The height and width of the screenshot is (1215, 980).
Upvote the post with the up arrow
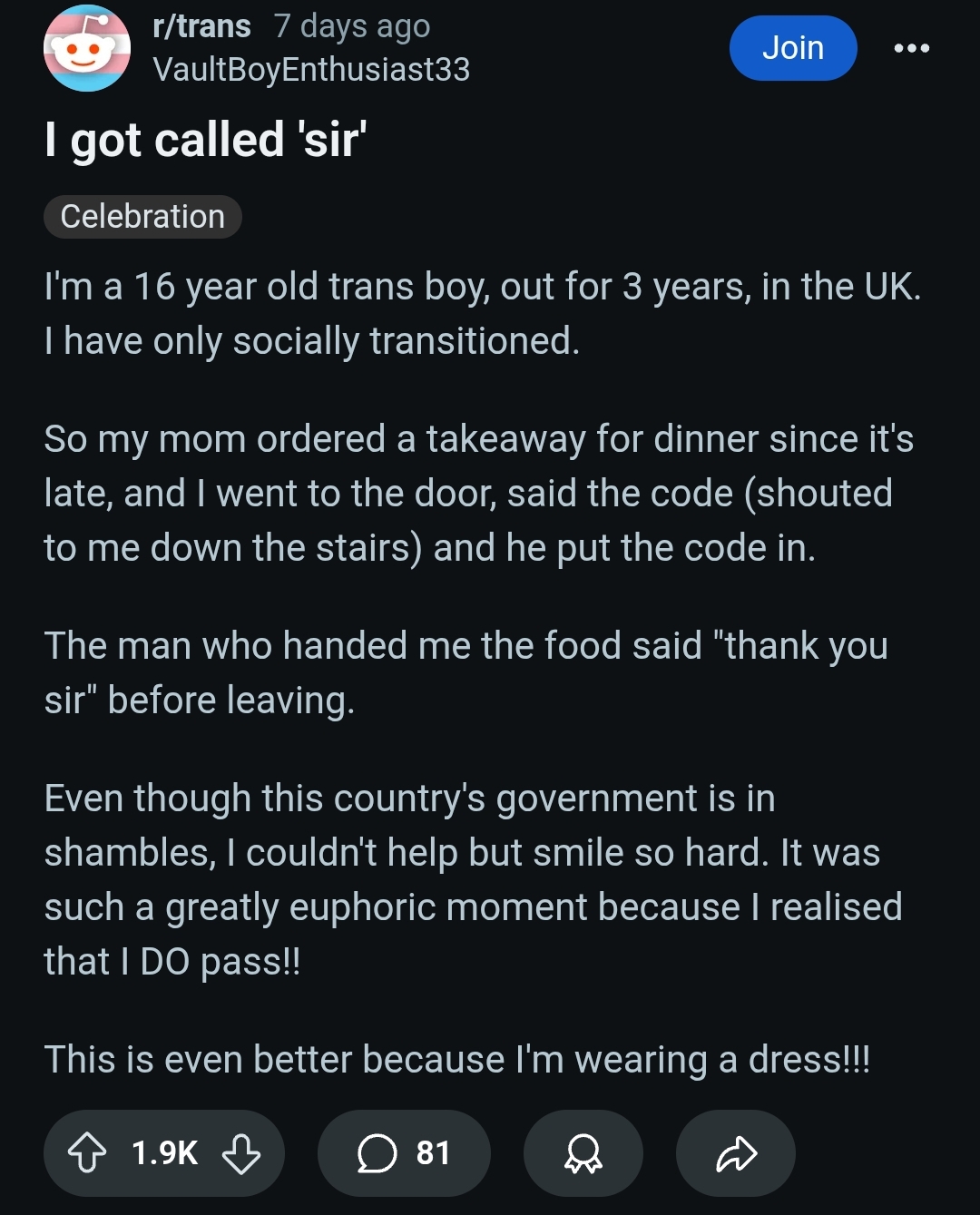tap(87, 1153)
